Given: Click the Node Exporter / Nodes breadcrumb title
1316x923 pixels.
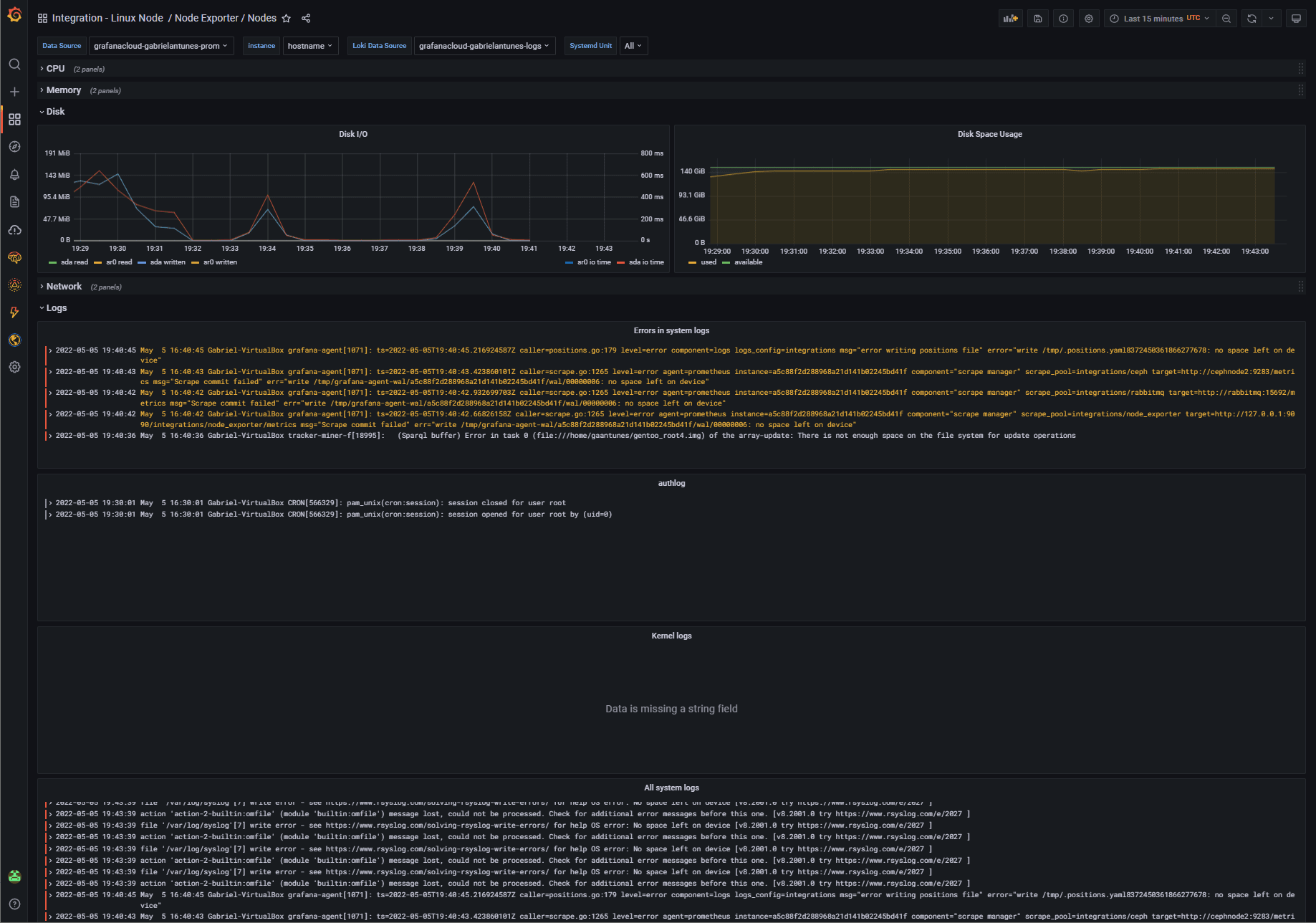Looking at the screenshot, I should pos(226,19).
